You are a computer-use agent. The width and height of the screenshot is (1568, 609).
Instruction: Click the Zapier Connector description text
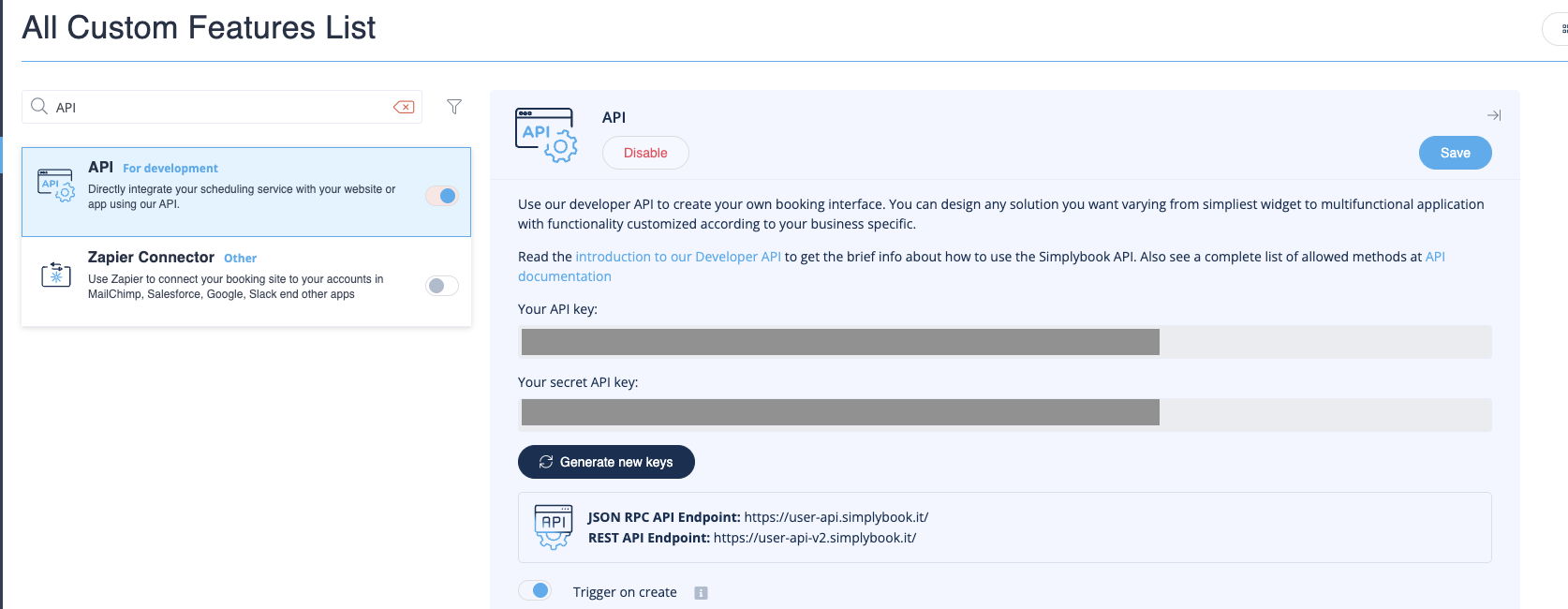(236, 287)
